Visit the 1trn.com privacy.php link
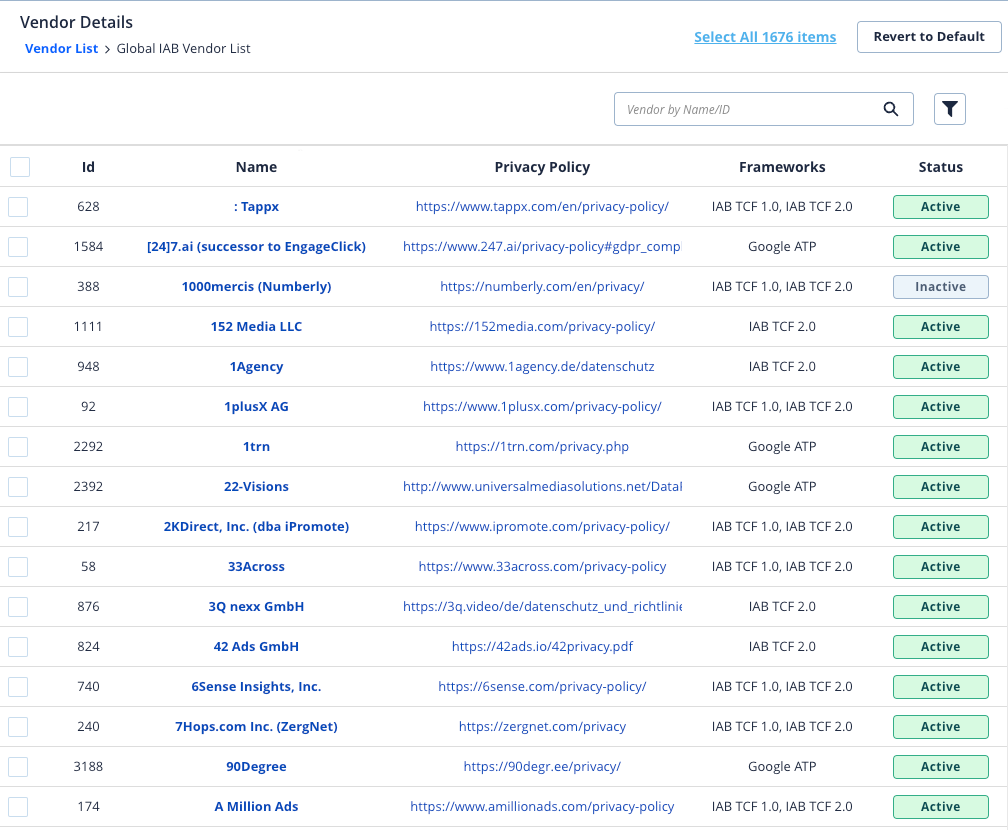1008x830 pixels. [542, 447]
